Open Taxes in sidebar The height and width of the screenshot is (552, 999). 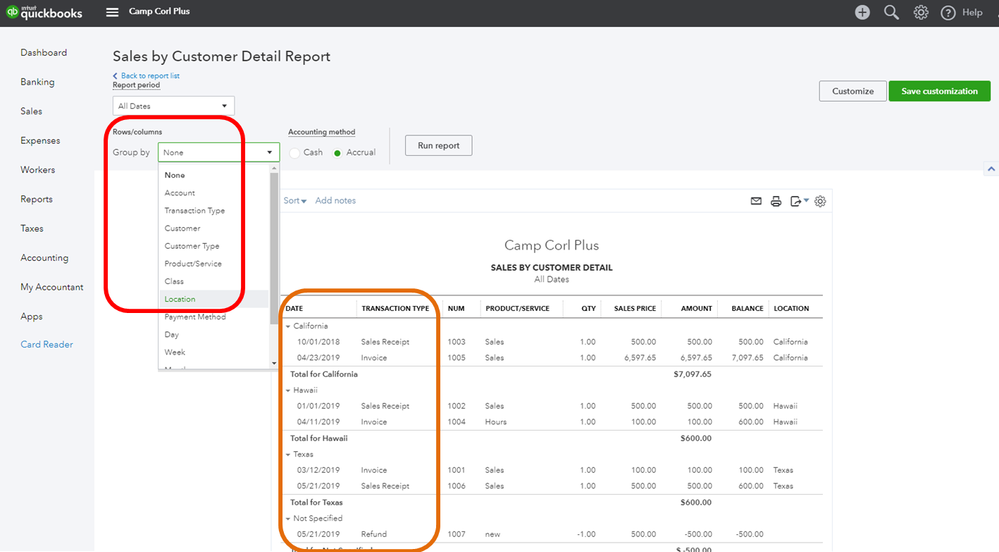click(x=32, y=228)
